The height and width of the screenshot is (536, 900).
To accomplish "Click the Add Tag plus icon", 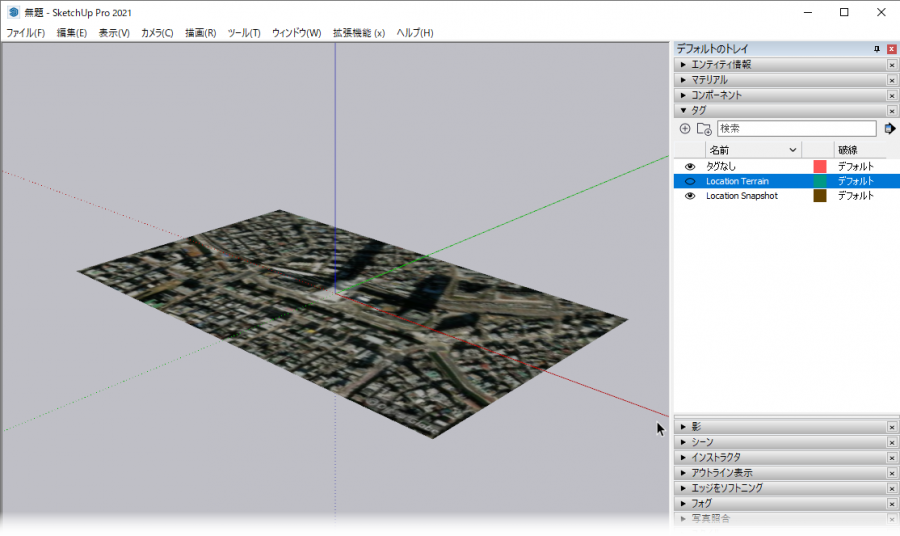I will click(x=685, y=129).
